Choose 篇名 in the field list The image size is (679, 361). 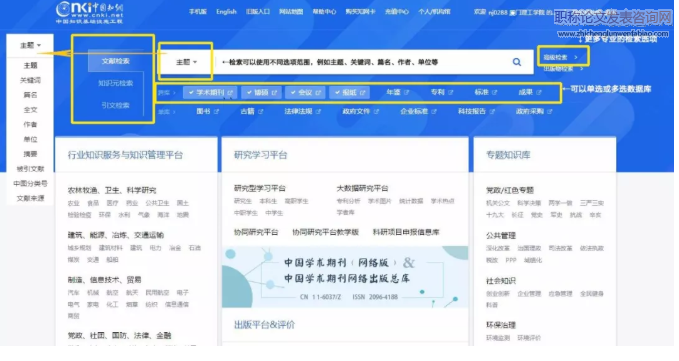pos(30,95)
